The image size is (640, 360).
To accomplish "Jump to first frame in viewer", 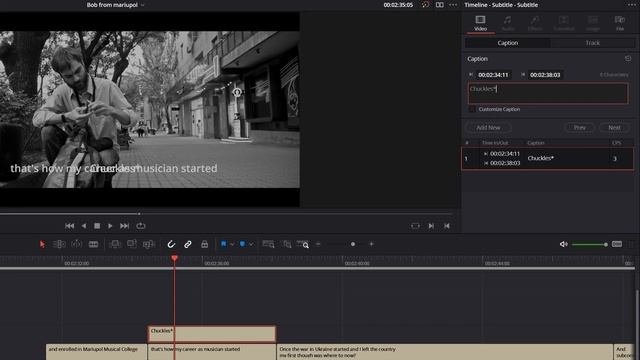I will (69, 226).
